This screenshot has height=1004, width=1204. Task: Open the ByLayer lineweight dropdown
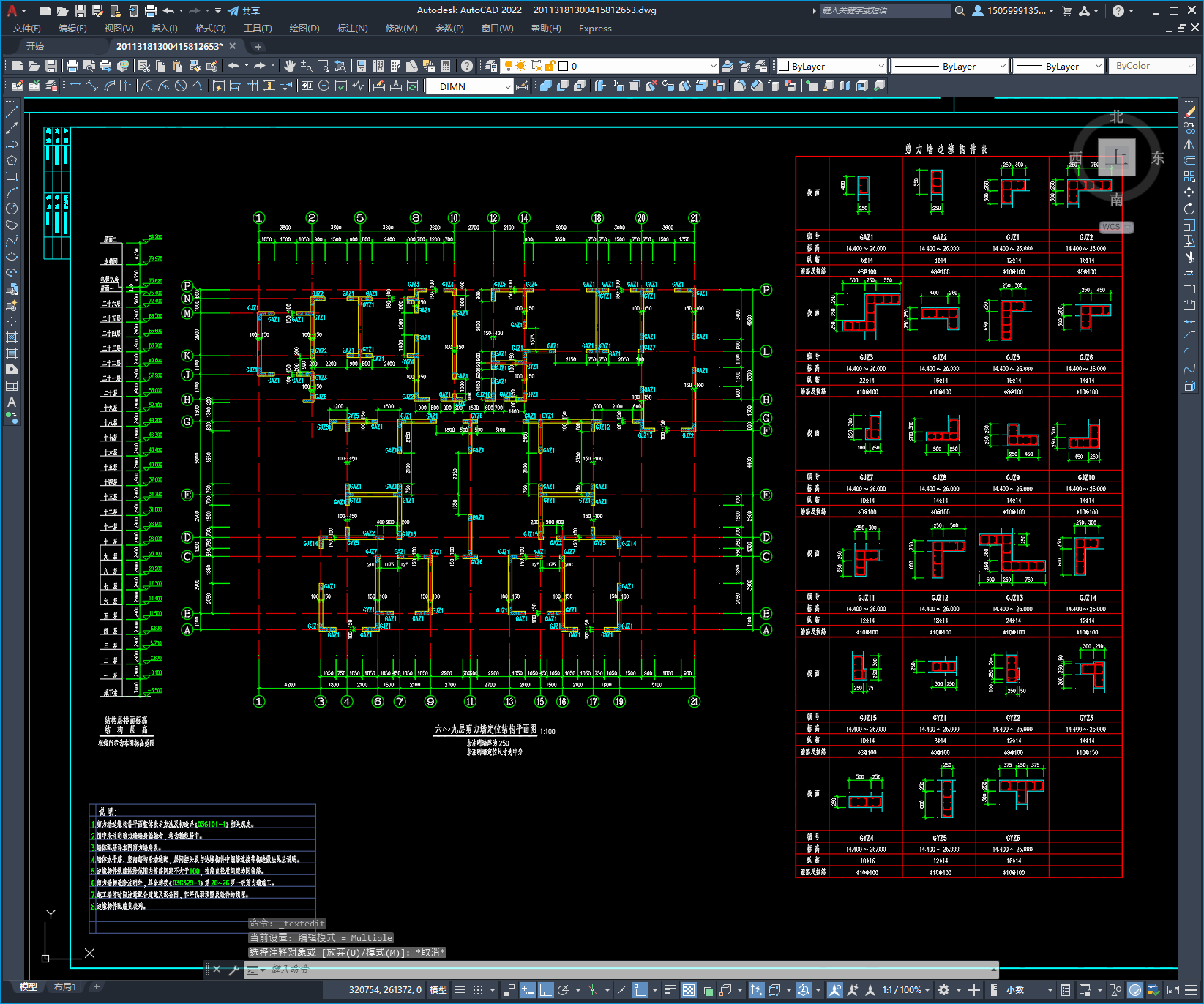[1058, 66]
